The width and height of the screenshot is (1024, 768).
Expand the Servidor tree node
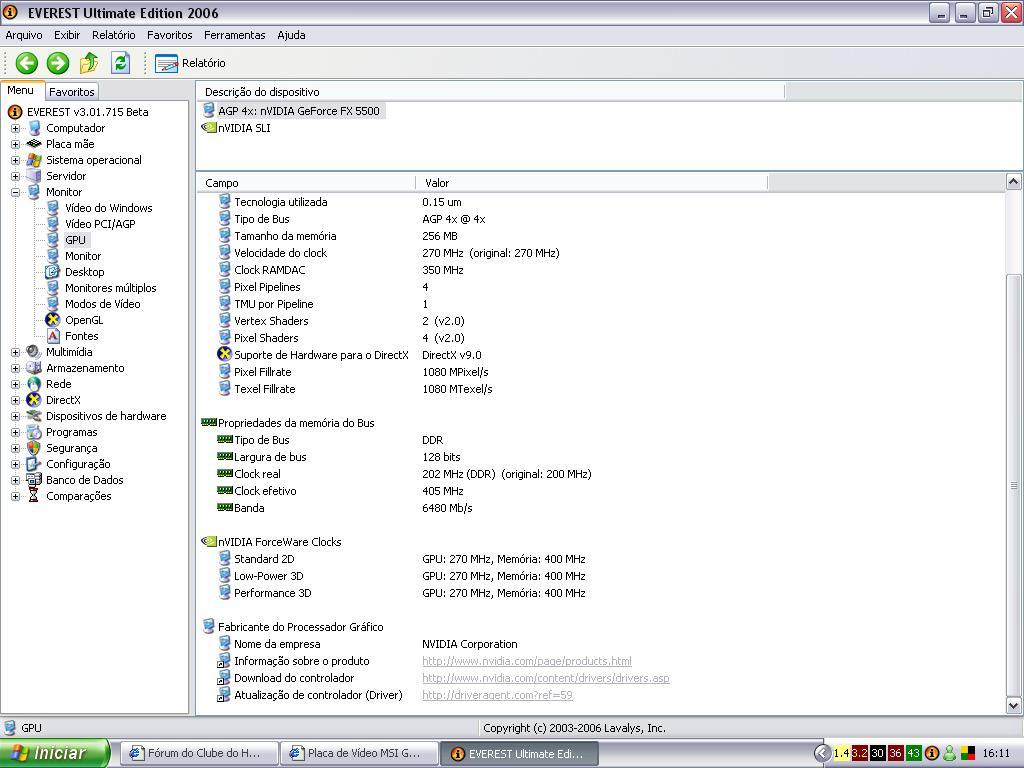[15, 176]
